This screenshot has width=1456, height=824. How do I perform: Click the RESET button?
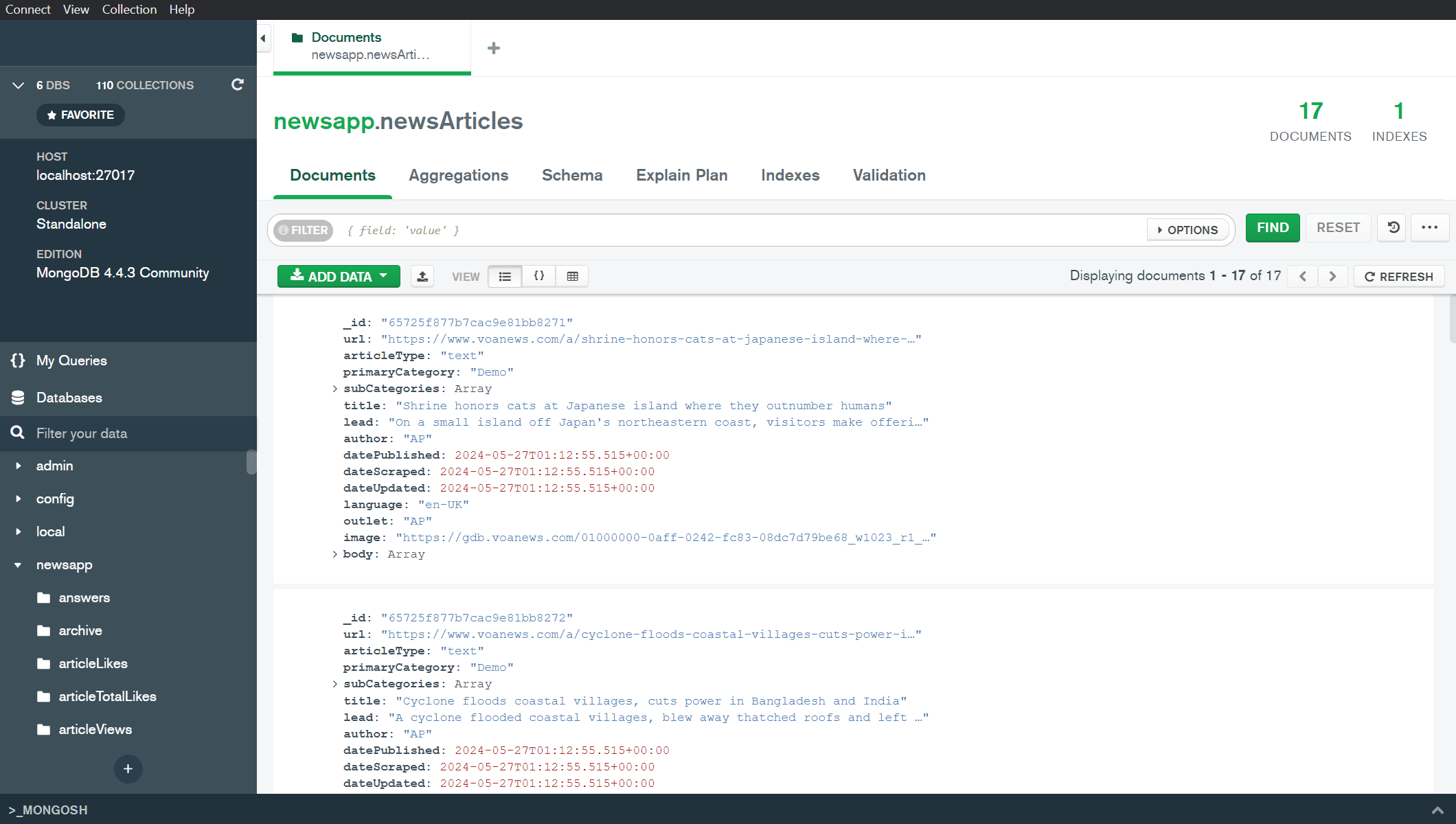point(1338,227)
